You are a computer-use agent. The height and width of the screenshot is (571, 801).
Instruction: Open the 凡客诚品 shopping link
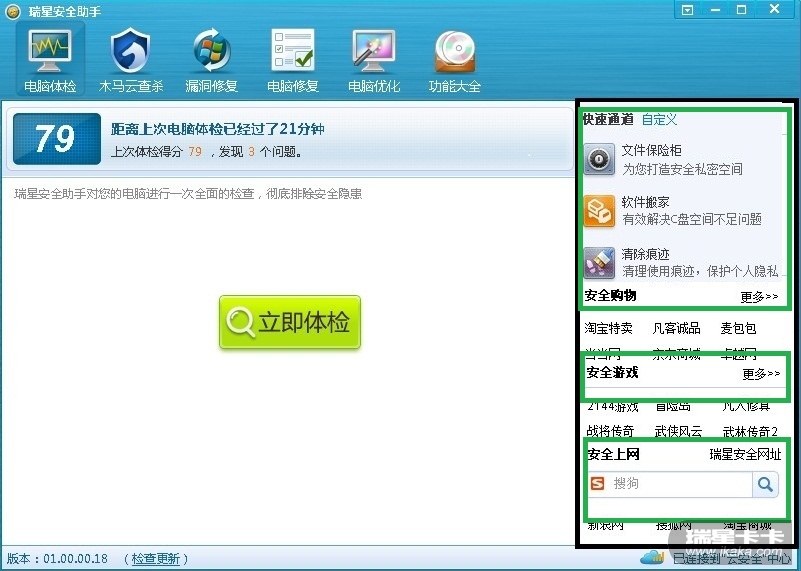pyautogui.click(x=676, y=328)
